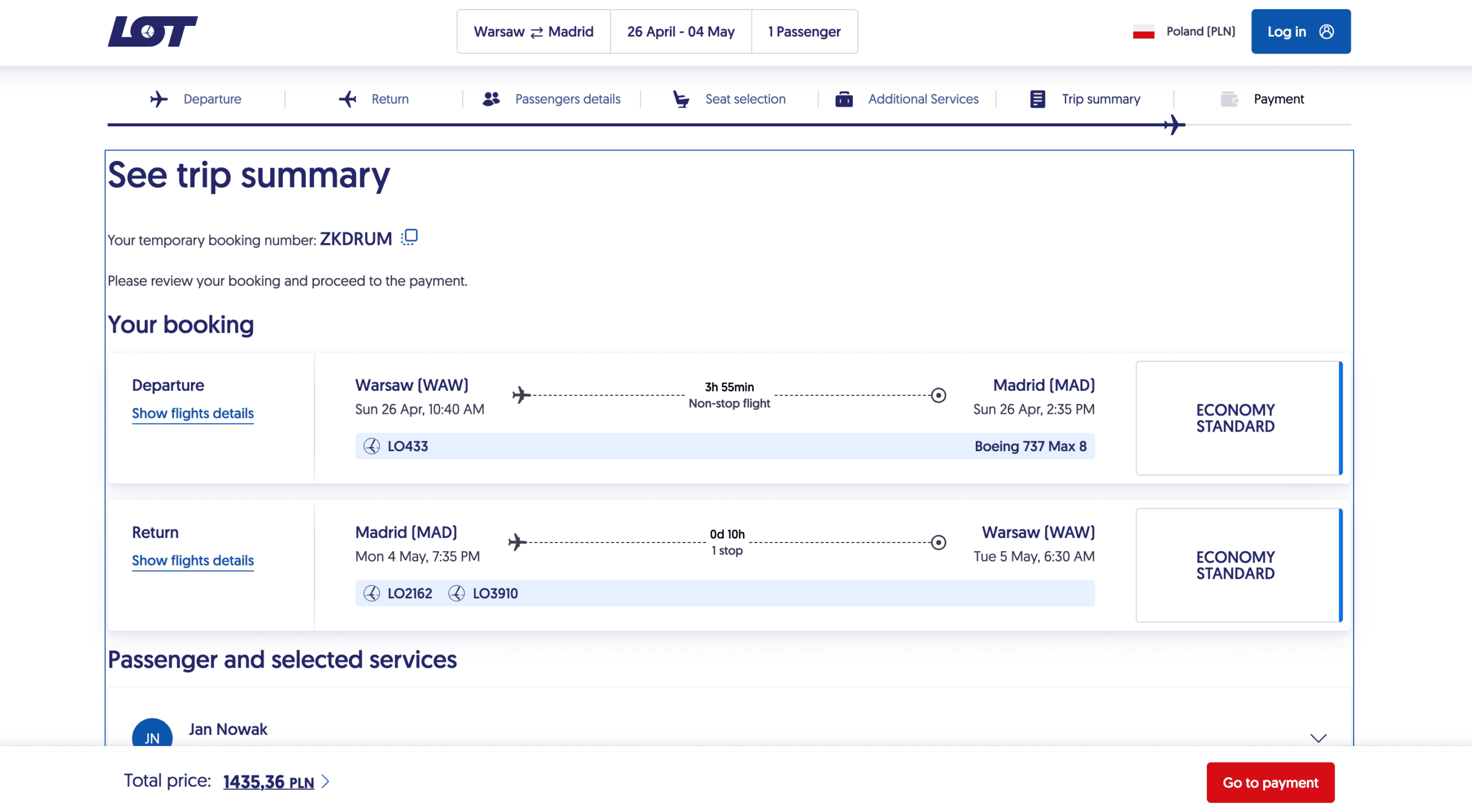Click the Passengers details people icon
This screenshot has height=812, width=1472.
pyautogui.click(x=491, y=99)
